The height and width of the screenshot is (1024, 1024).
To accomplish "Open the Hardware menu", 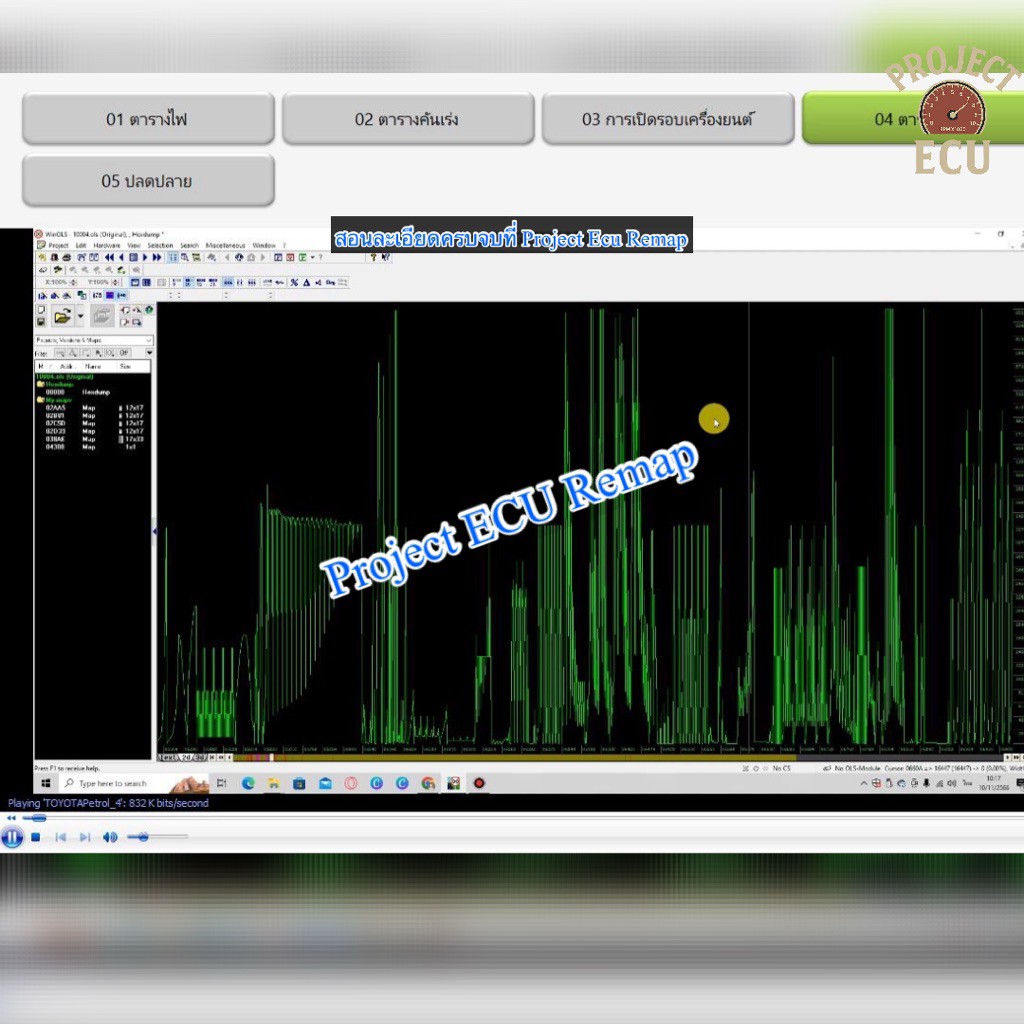I will click(107, 245).
